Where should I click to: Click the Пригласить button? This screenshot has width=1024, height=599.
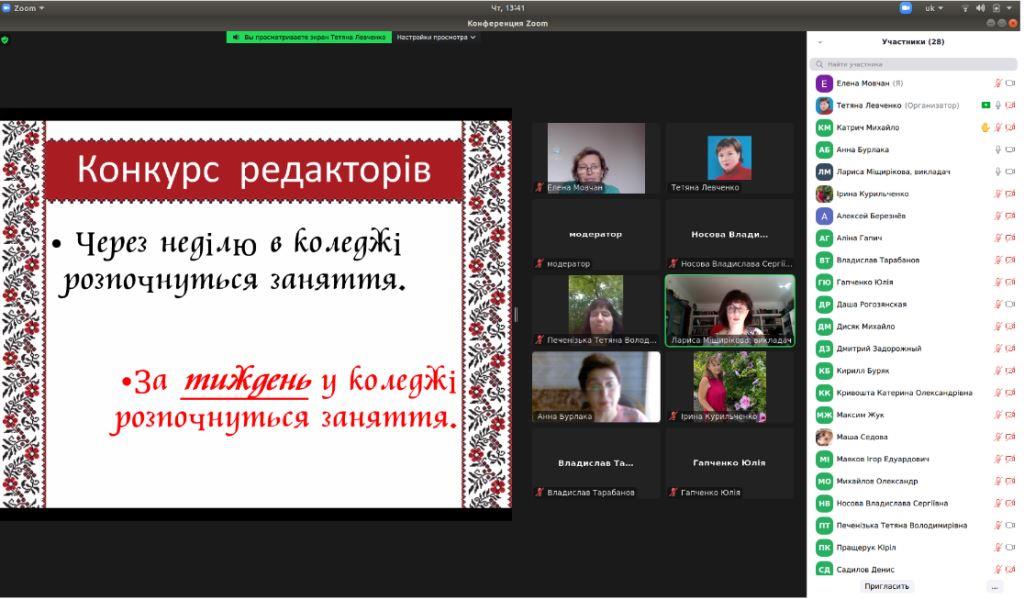(x=887, y=587)
